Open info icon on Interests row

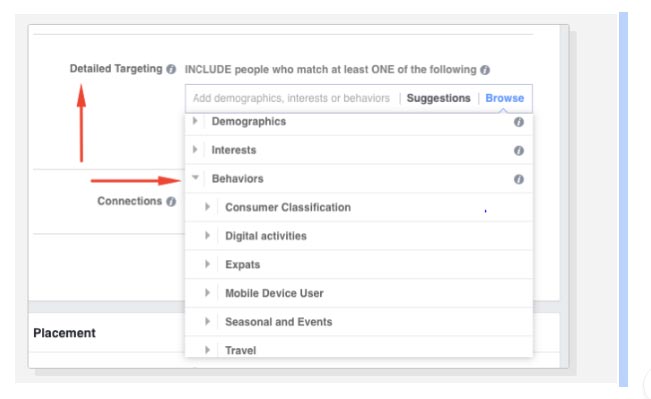click(519, 151)
